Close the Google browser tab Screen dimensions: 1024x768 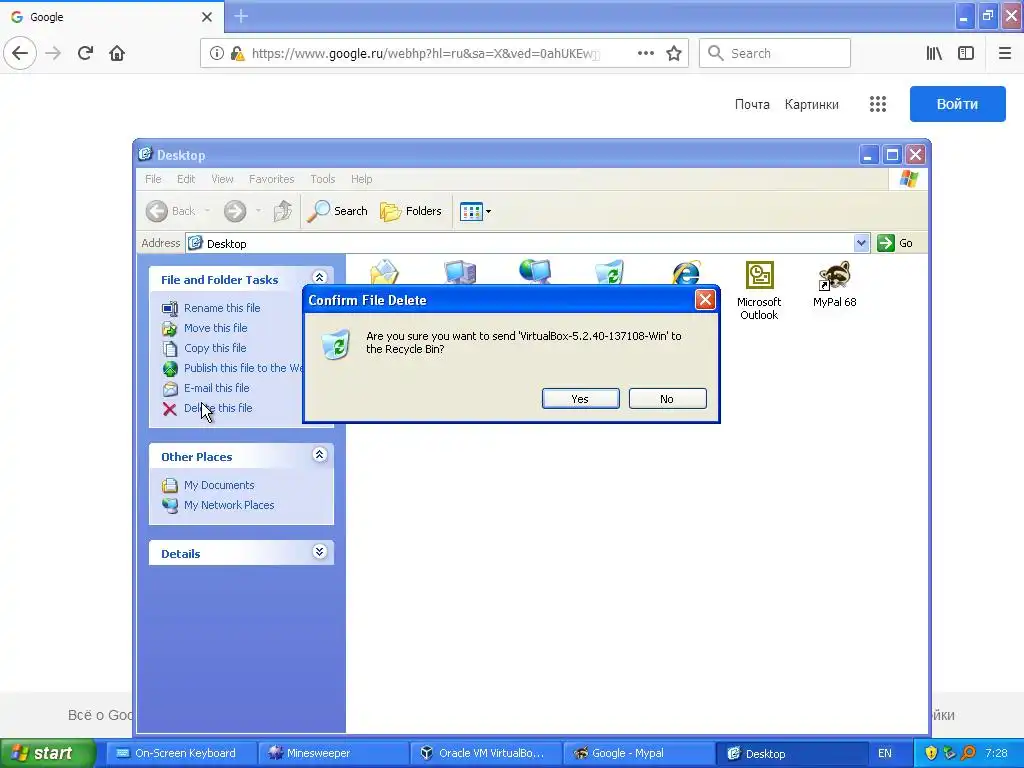206,17
